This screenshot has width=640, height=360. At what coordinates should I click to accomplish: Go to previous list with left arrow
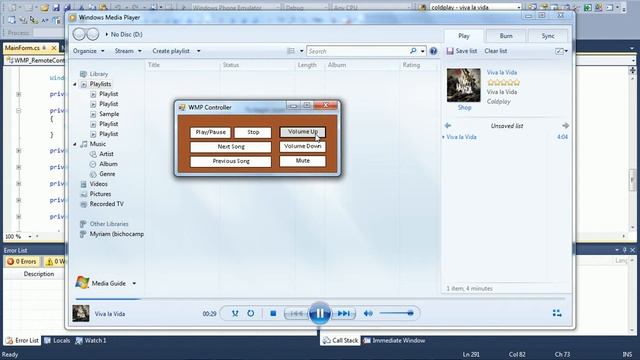click(x=448, y=126)
